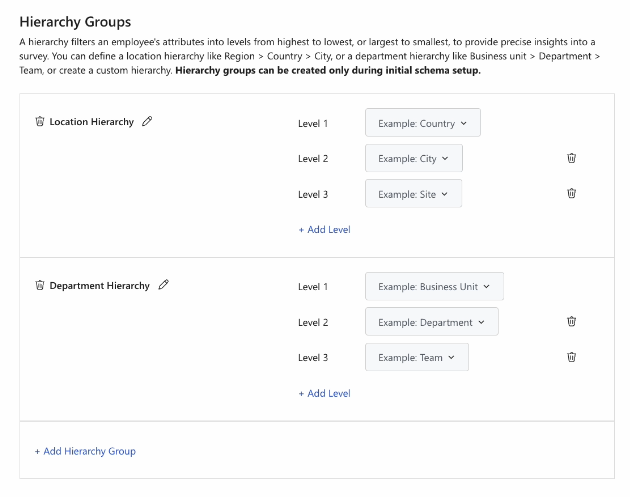
Task: Rename Department Hierarchy using pencil icon
Action: 163,285
